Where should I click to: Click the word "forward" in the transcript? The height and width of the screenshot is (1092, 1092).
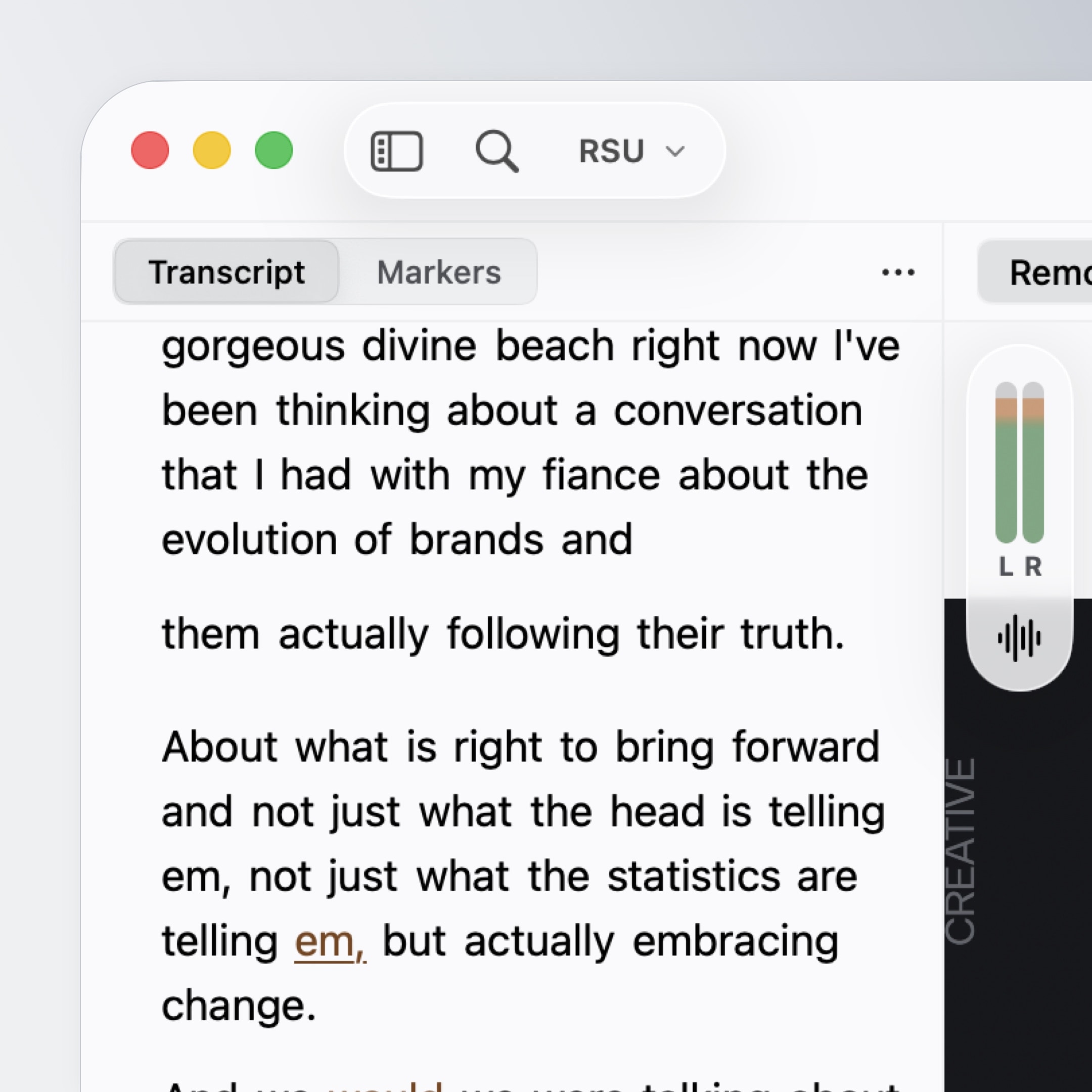click(806, 747)
